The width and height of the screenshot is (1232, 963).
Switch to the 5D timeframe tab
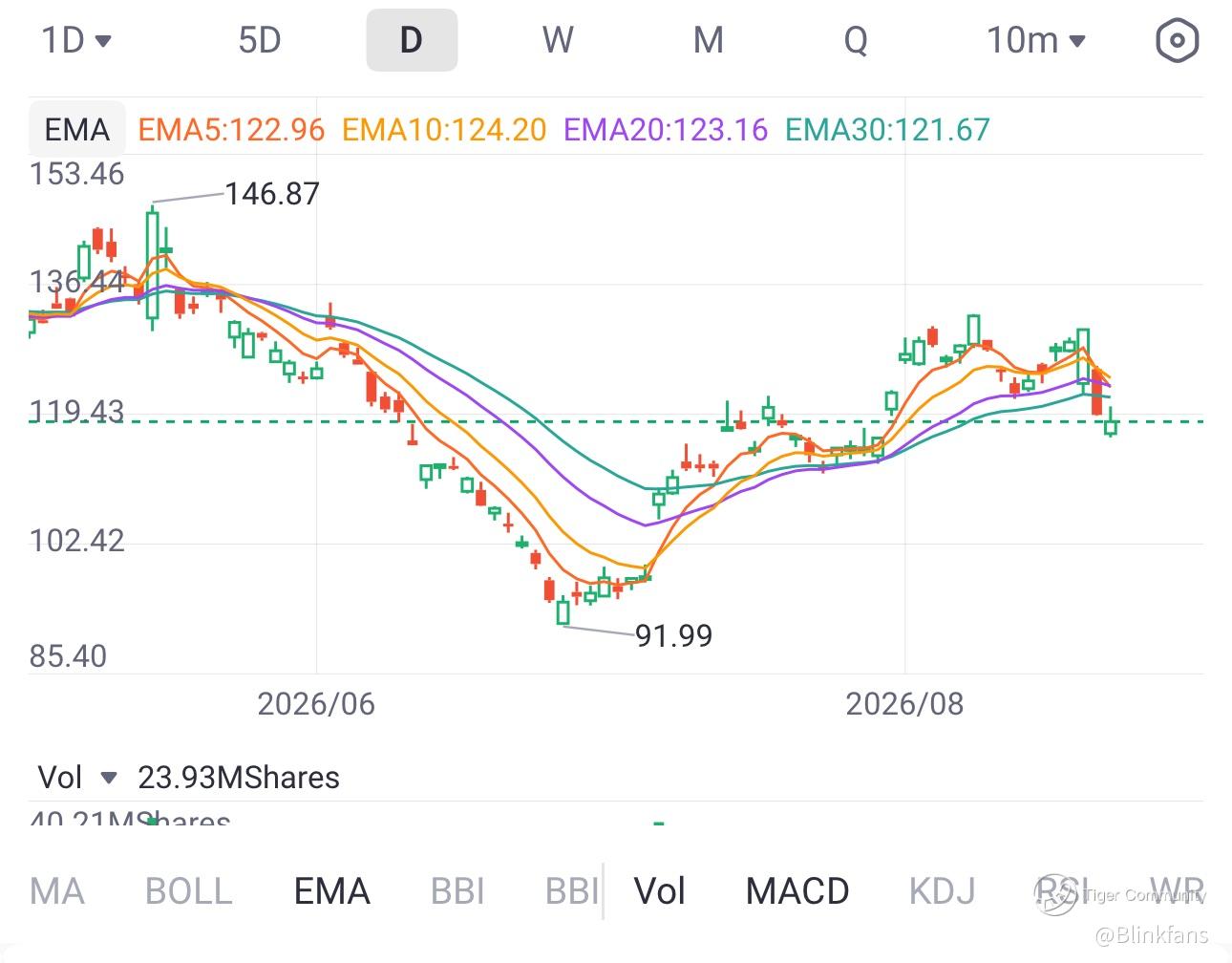[x=260, y=41]
